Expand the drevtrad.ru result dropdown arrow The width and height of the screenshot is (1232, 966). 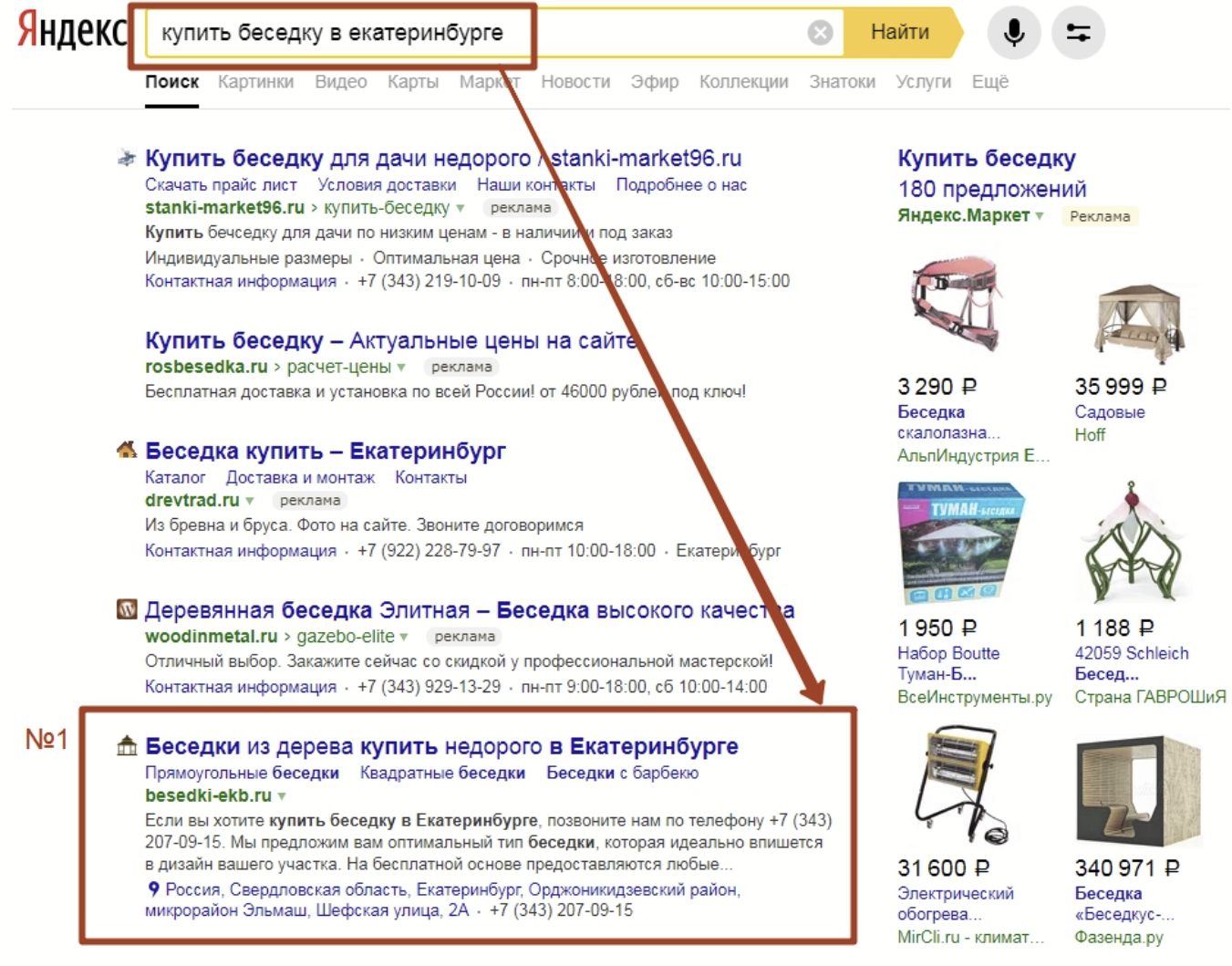[250, 501]
